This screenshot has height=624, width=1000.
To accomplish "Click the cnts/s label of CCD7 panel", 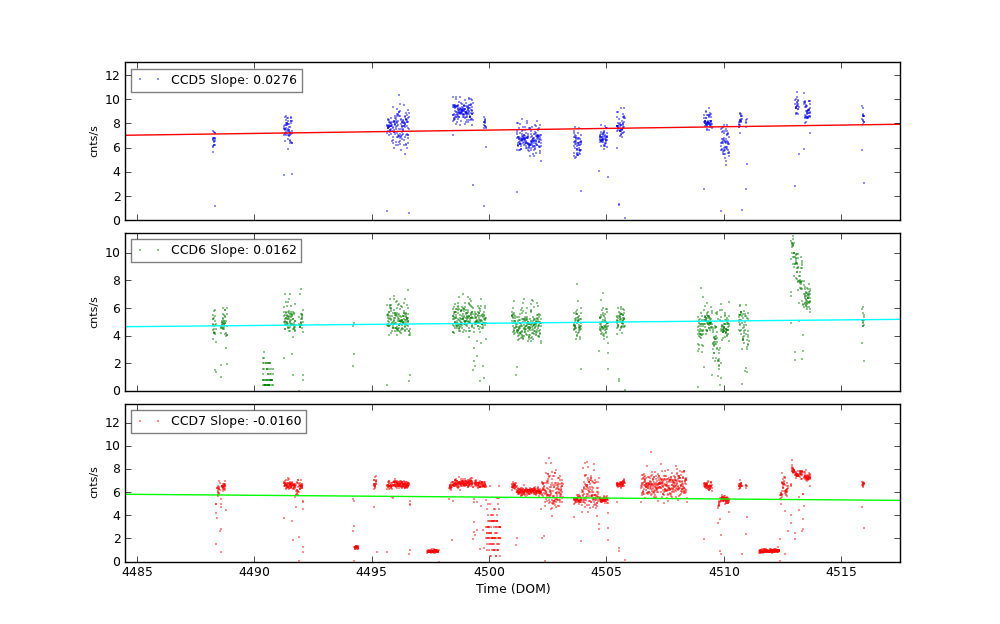I will coord(94,482).
